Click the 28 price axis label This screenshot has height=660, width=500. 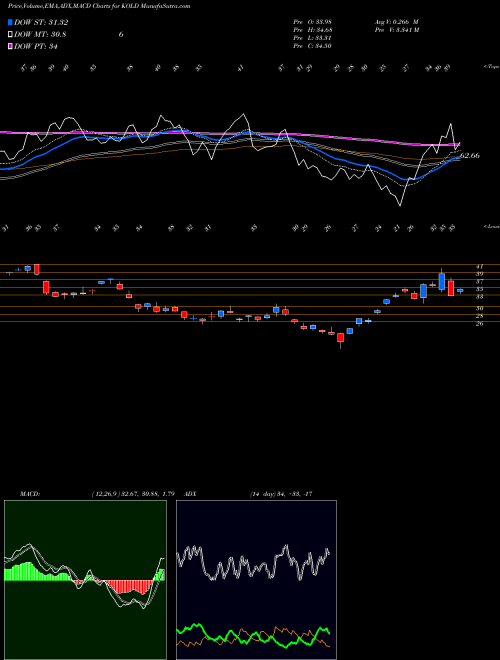(x=479, y=316)
